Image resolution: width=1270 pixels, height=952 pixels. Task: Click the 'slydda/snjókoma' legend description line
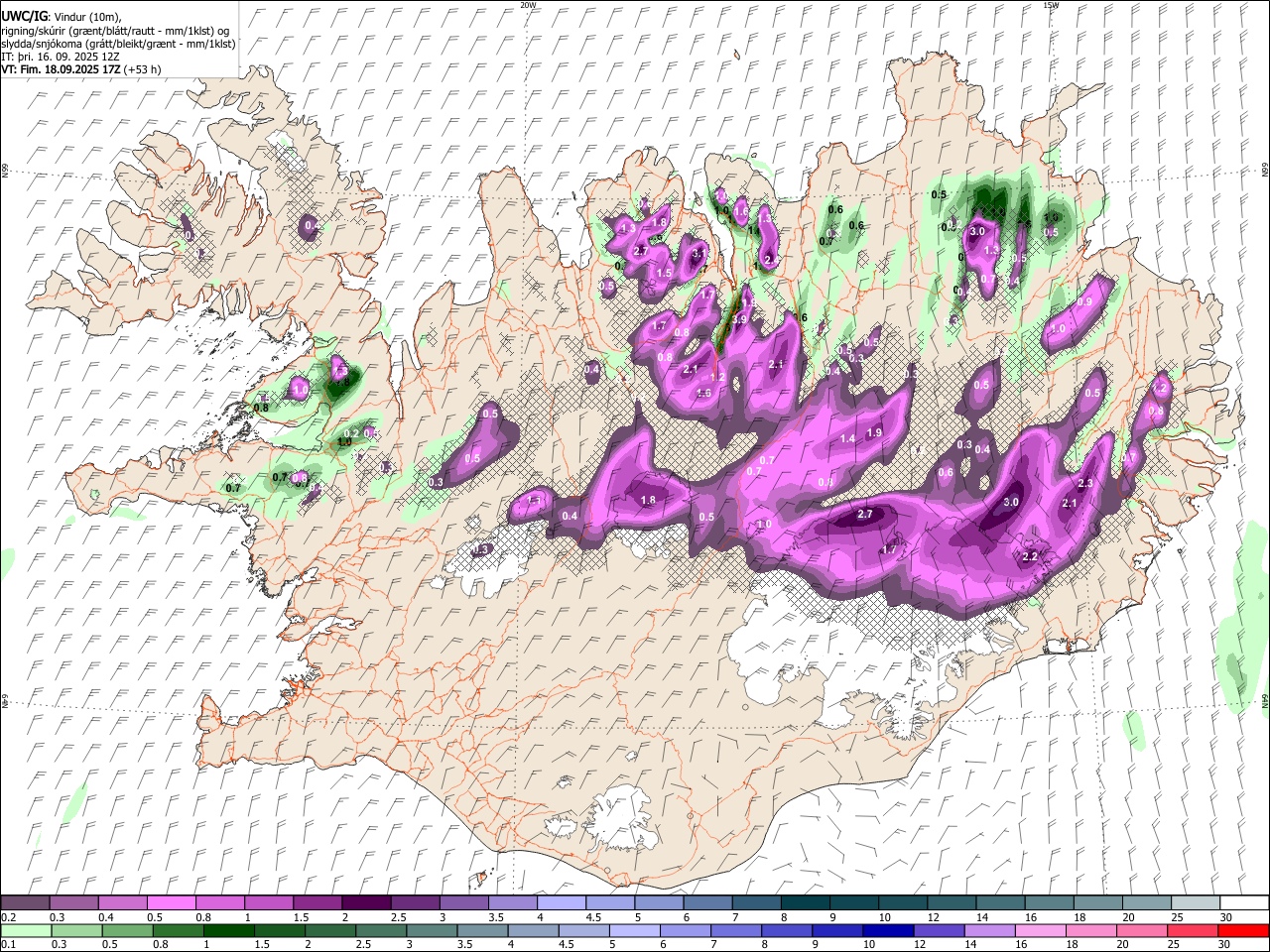[118, 44]
